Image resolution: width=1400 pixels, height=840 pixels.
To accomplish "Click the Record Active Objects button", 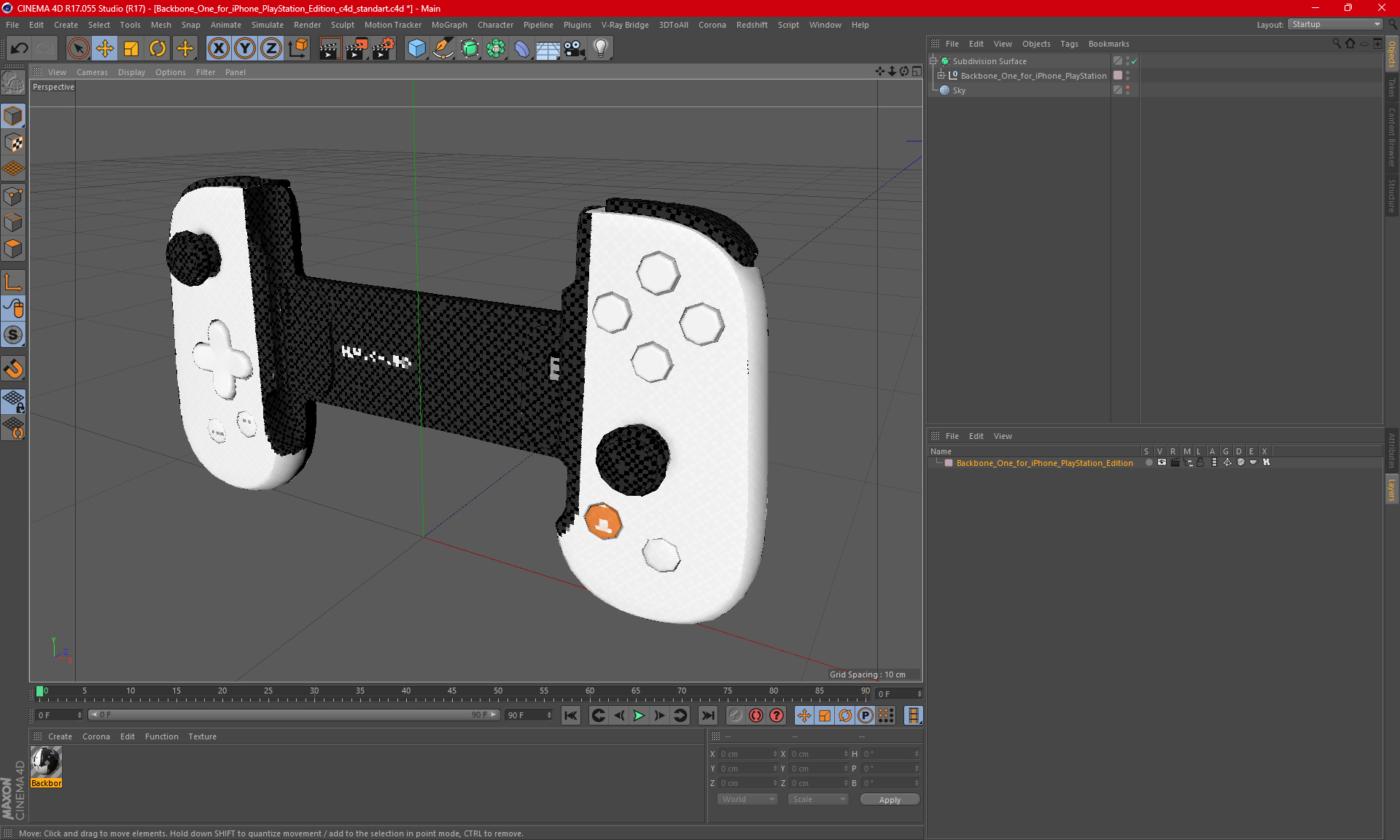I will coord(735,715).
